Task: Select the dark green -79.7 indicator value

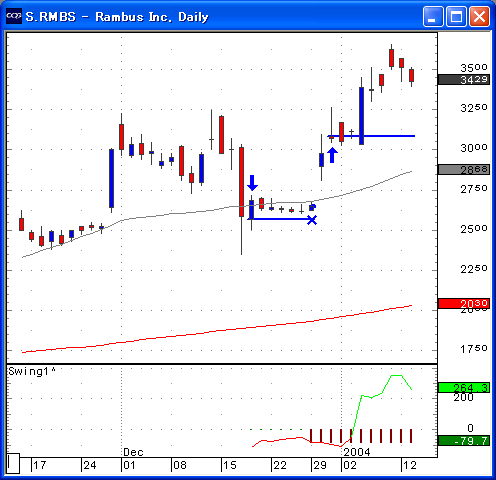Action: click(464, 441)
